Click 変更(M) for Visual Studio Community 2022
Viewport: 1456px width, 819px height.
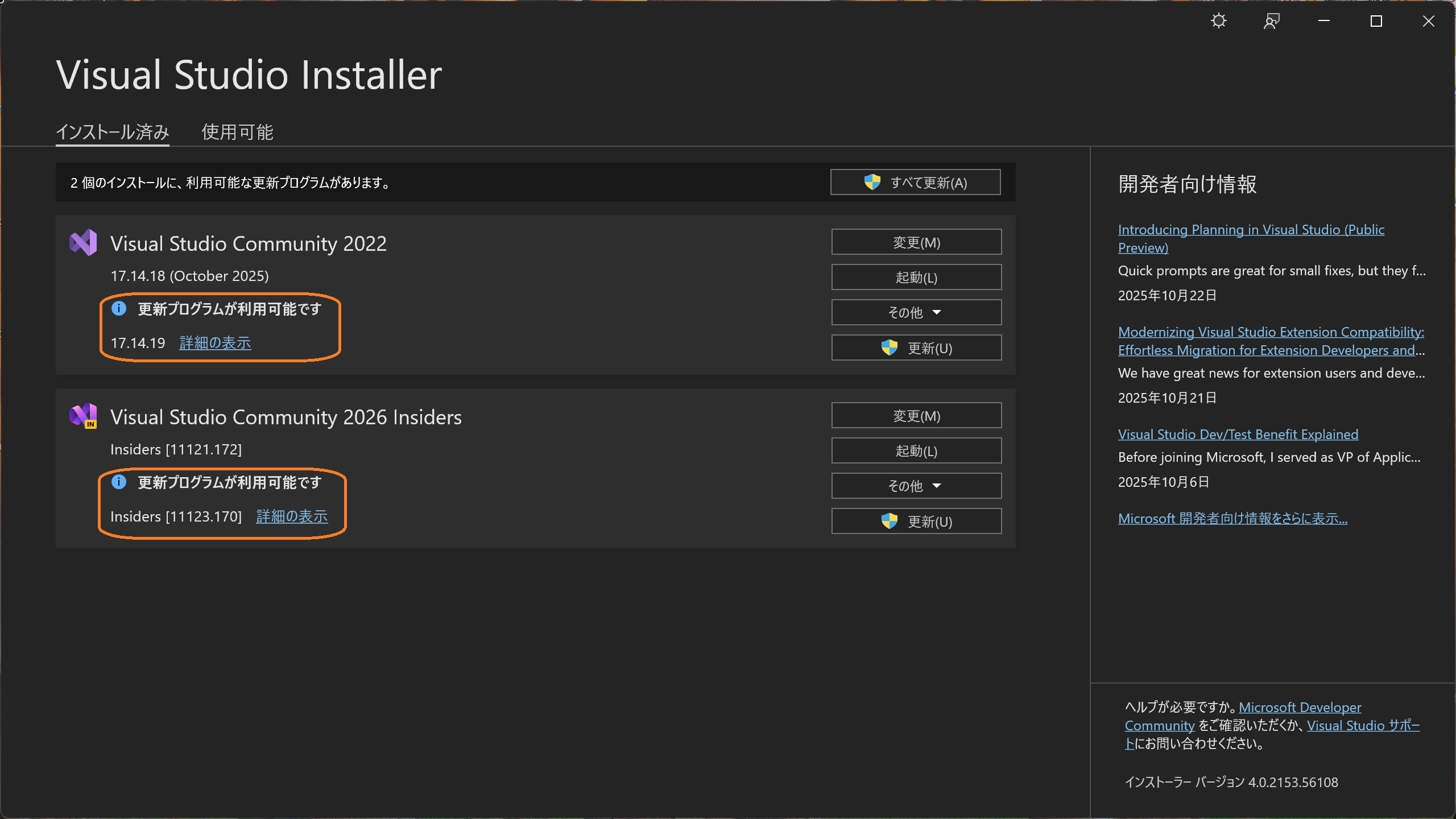coord(916,242)
